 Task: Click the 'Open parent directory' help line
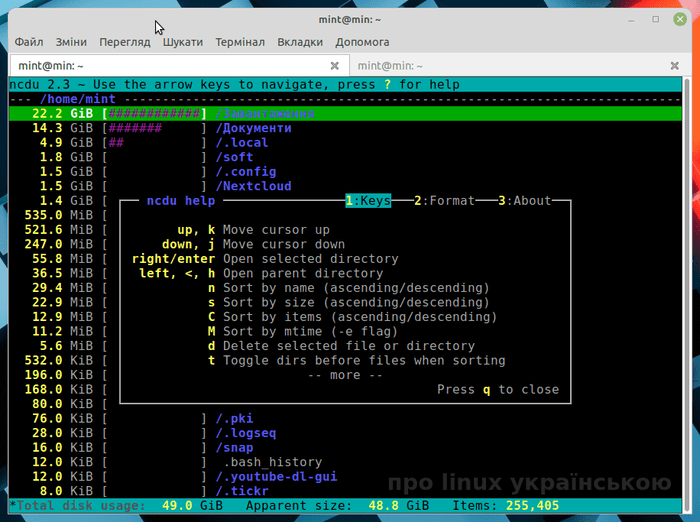(303, 273)
